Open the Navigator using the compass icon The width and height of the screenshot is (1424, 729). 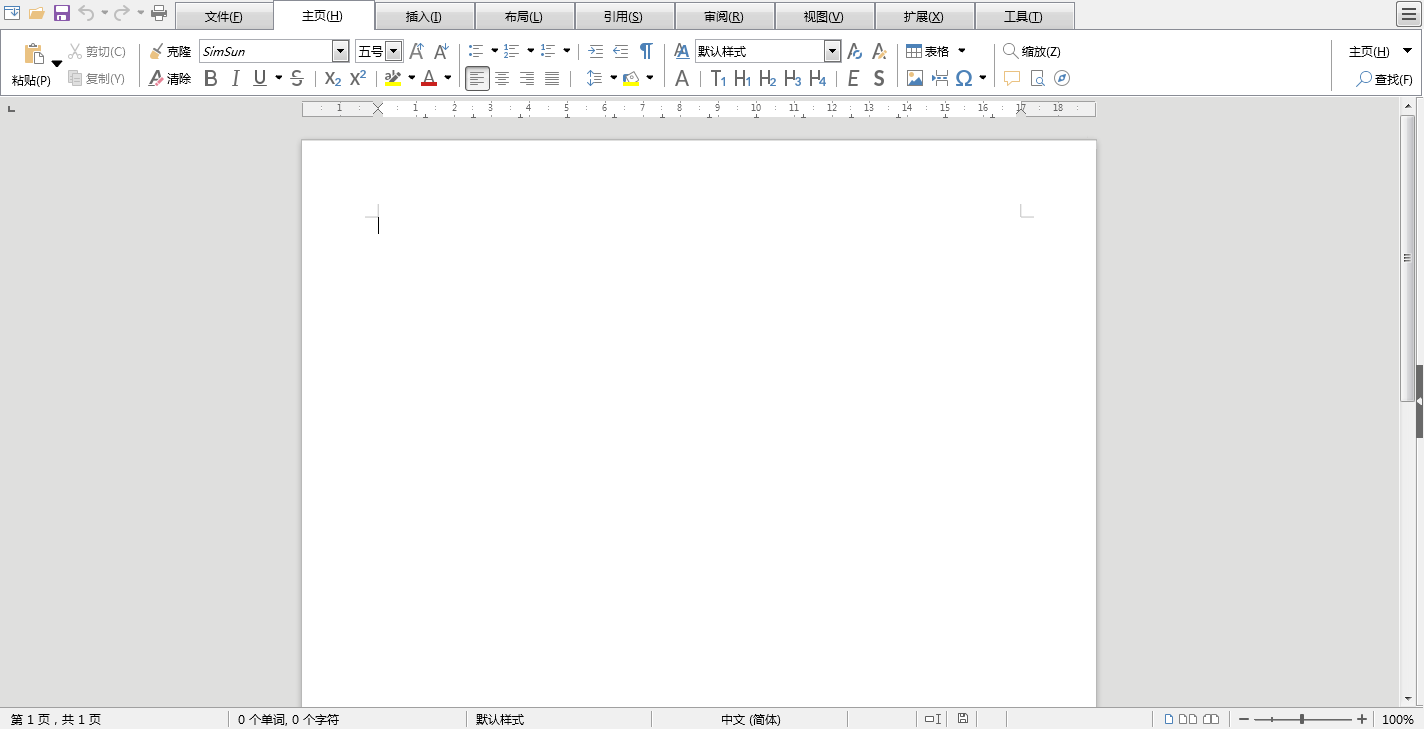[1062, 78]
